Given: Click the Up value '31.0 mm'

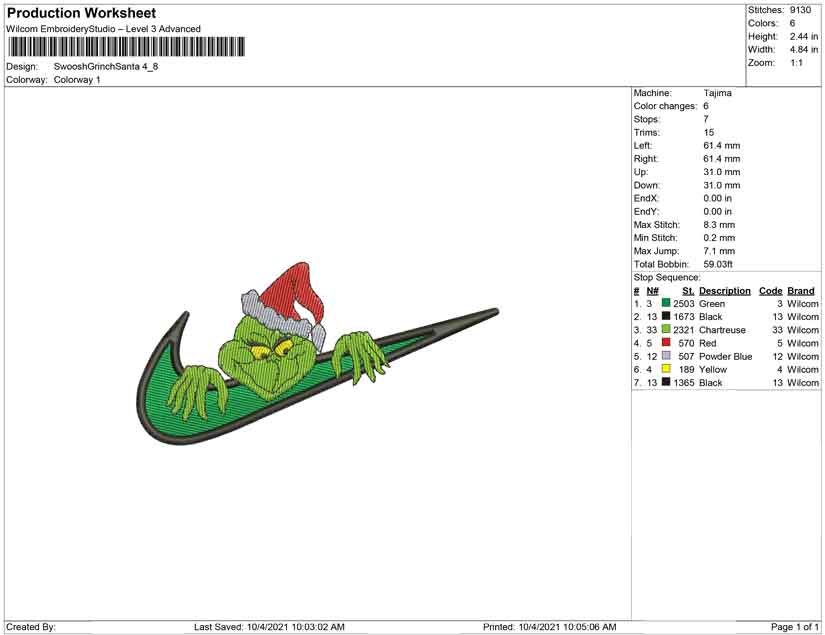Looking at the screenshot, I should click(x=721, y=172).
